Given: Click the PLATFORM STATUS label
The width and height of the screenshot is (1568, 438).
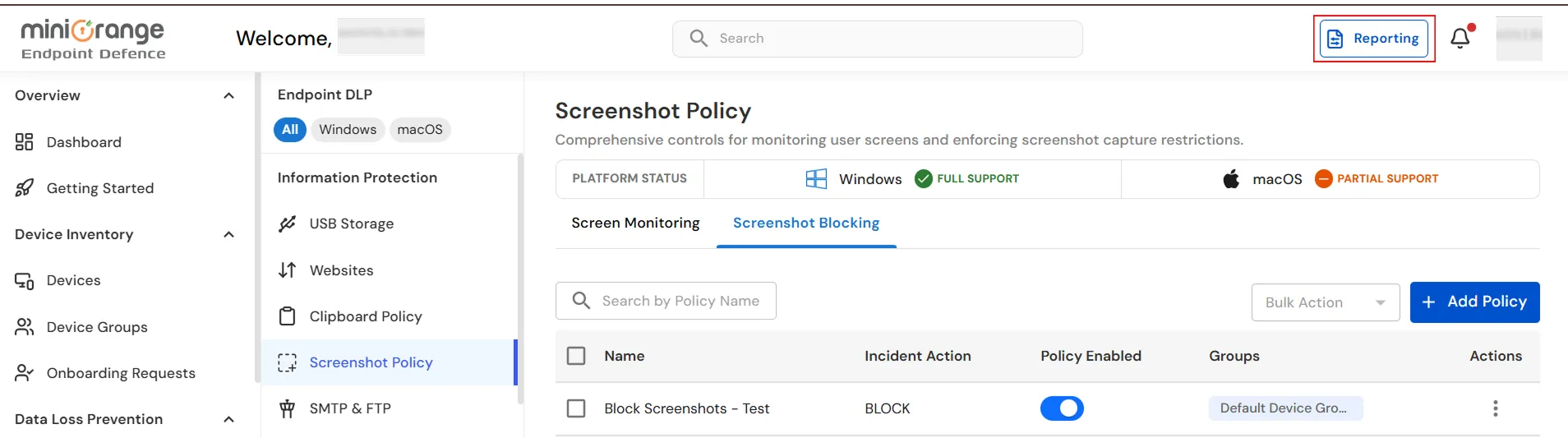Looking at the screenshot, I should point(630,178).
